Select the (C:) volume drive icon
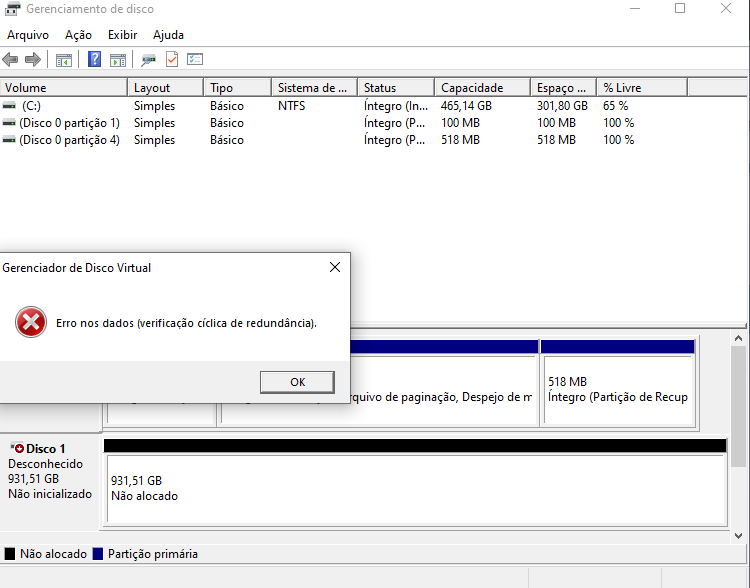 pyautogui.click(x=9, y=106)
